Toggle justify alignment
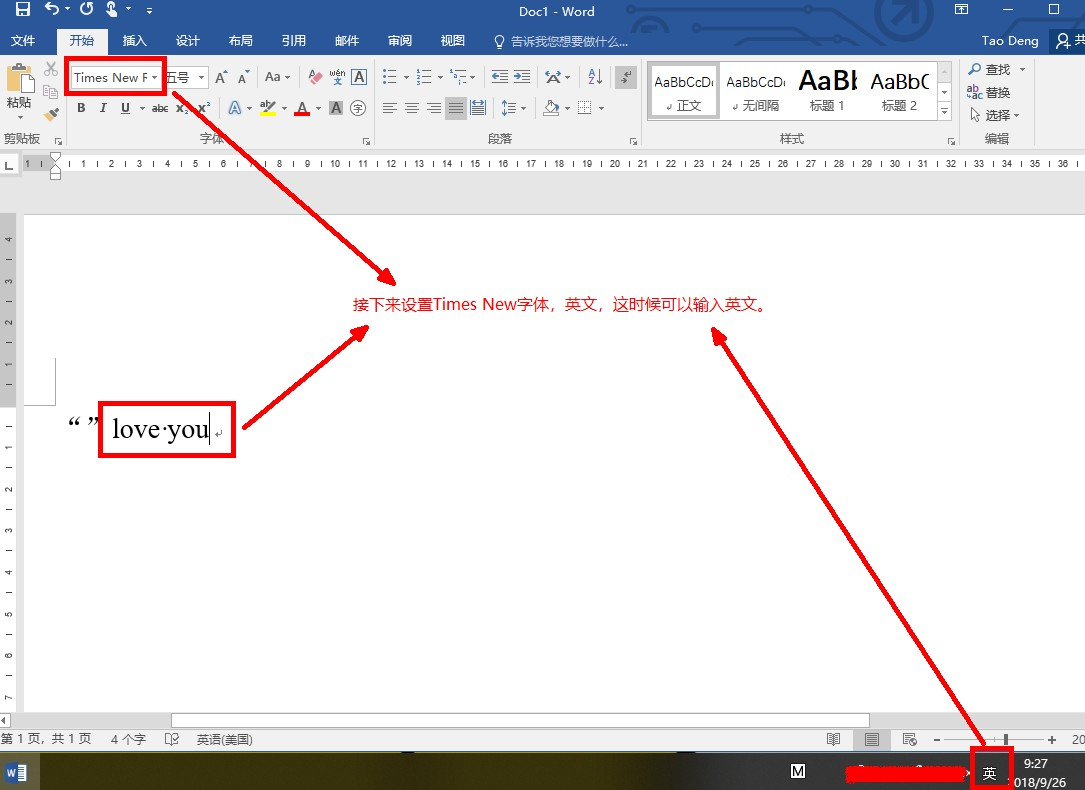1085x790 pixels. point(455,108)
